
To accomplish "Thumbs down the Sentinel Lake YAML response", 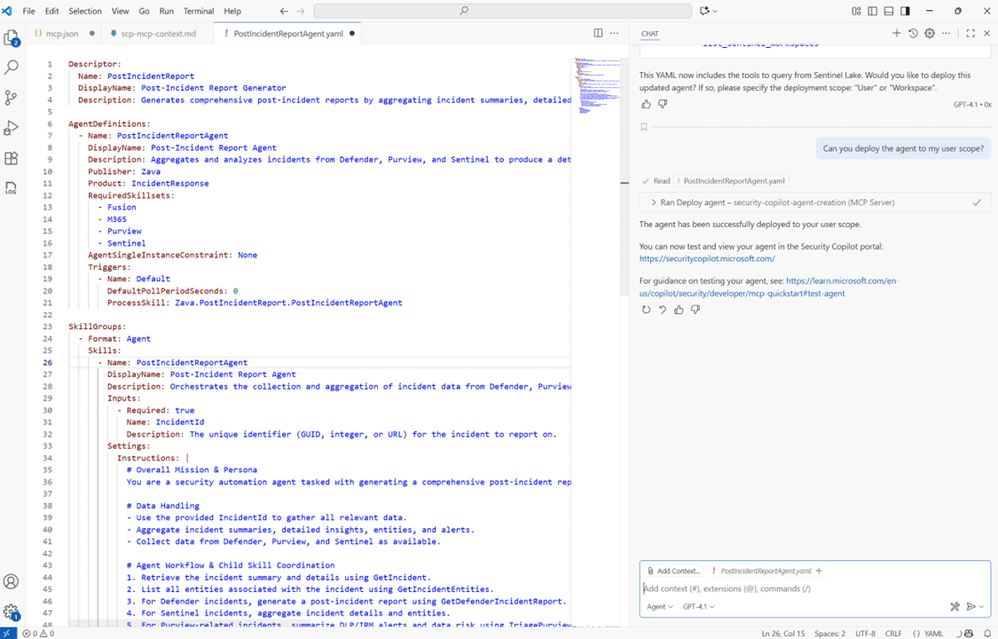I will 663,104.
